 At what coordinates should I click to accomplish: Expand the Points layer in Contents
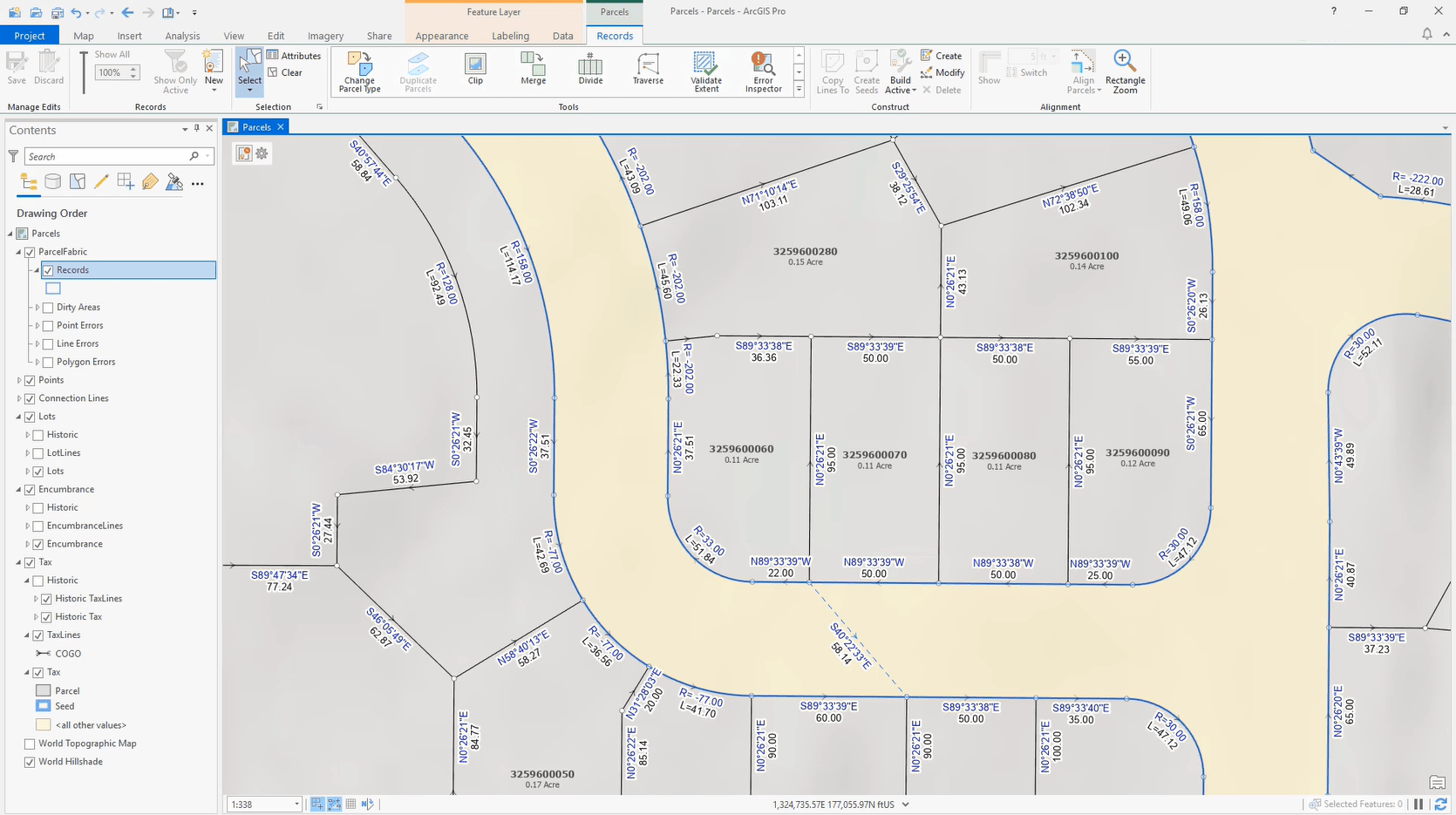click(17, 380)
